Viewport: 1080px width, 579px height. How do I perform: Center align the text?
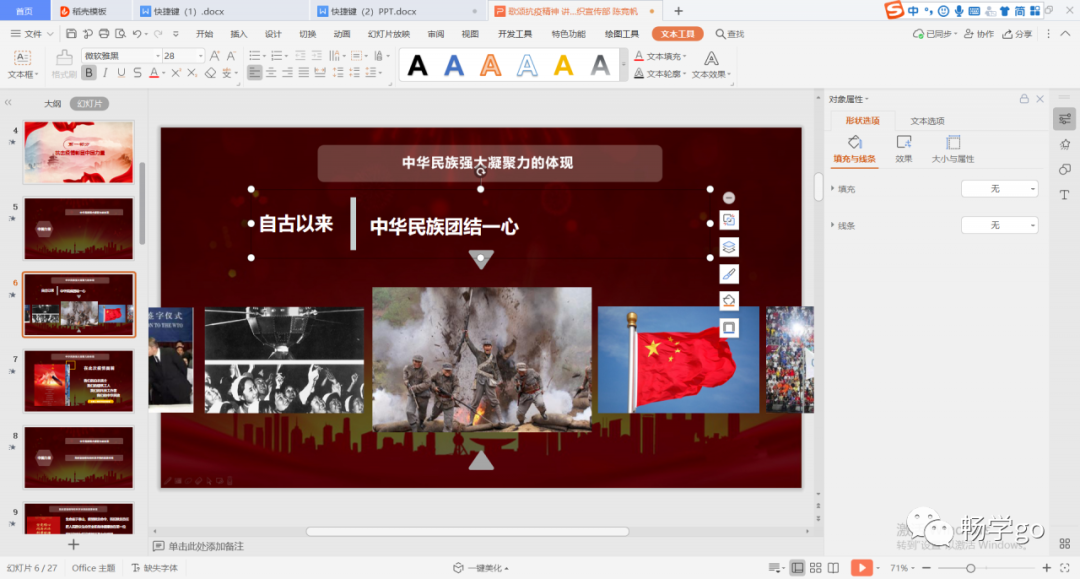271,73
